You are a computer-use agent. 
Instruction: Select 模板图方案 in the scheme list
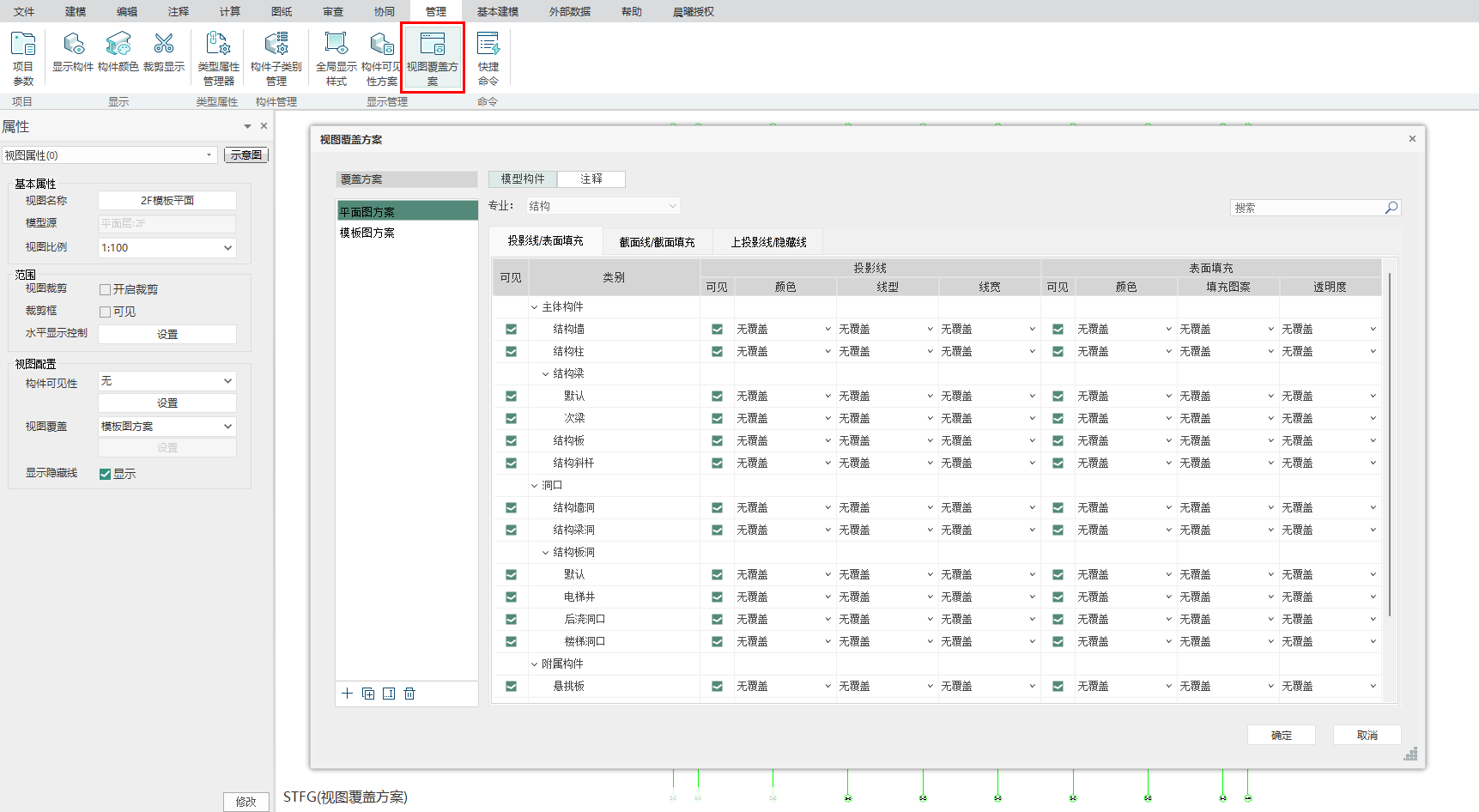pos(367,233)
